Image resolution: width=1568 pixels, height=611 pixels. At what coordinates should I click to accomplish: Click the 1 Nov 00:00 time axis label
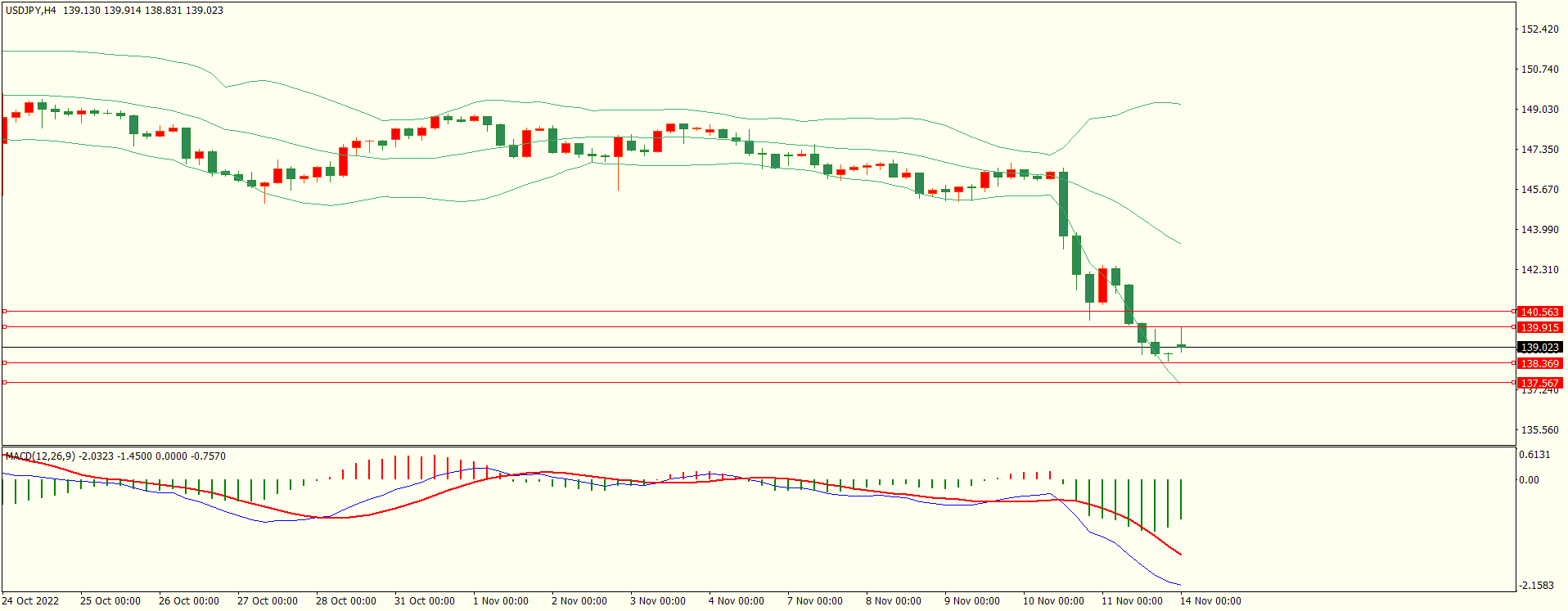500,601
